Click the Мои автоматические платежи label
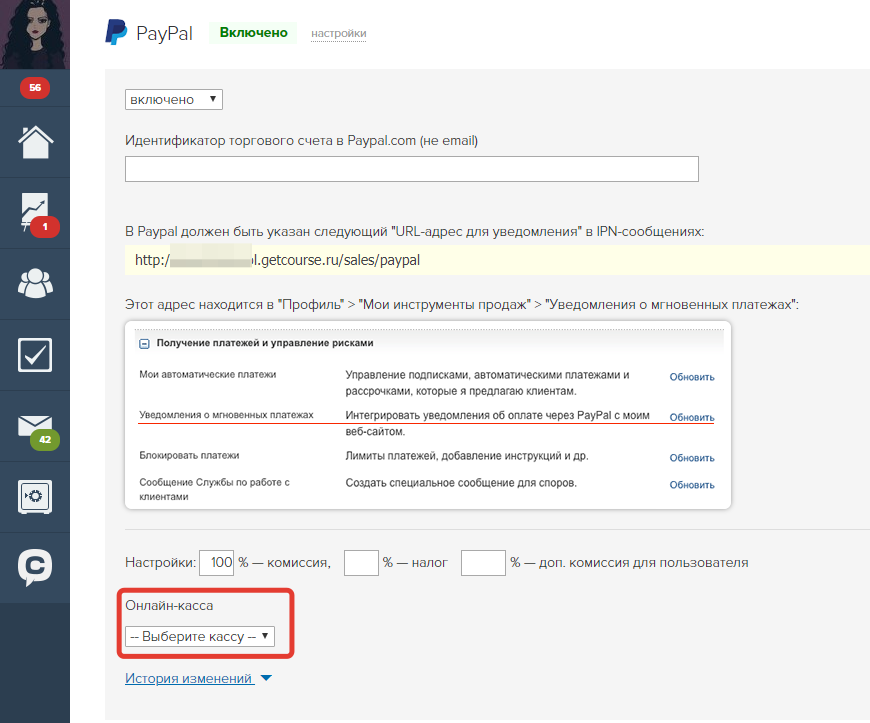The width and height of the screenshot is (870, 723). coord(208,375)
